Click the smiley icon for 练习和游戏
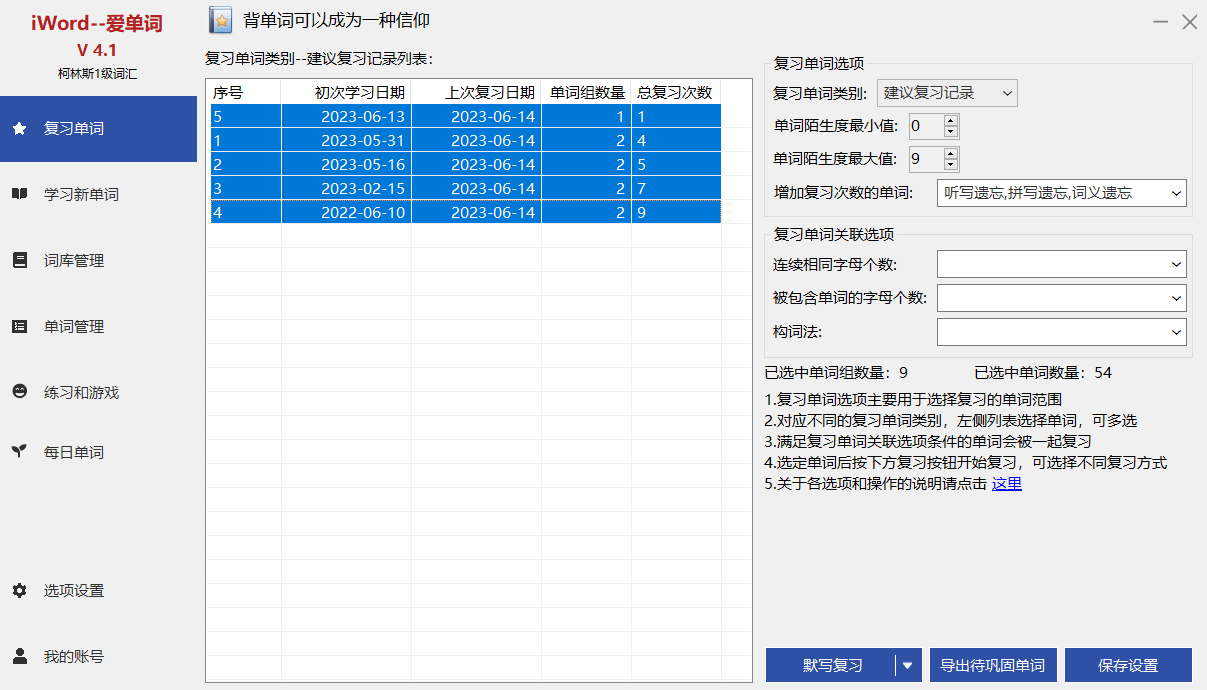 click(x=19, y=393)
